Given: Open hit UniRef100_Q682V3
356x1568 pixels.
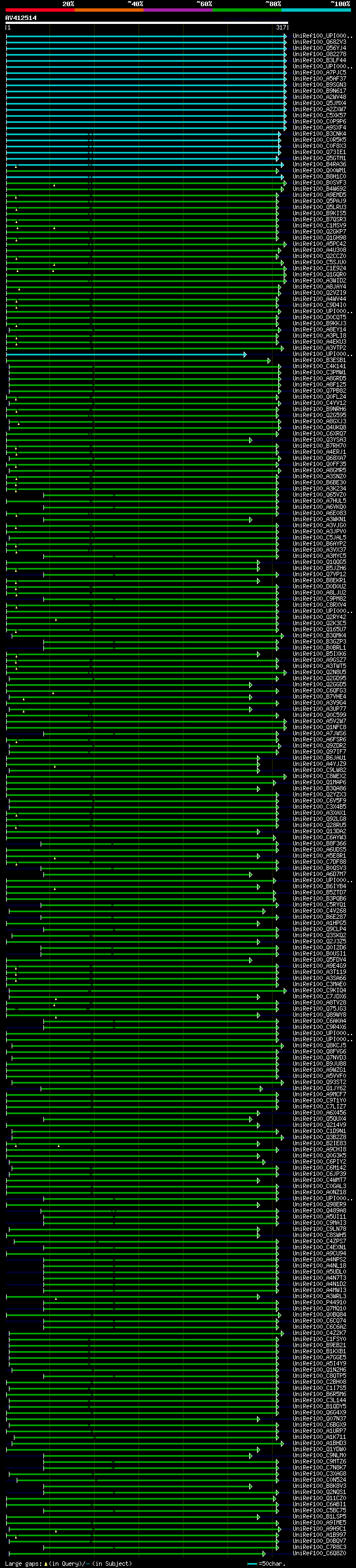Looking at the screenshot, I should point(319,42).
